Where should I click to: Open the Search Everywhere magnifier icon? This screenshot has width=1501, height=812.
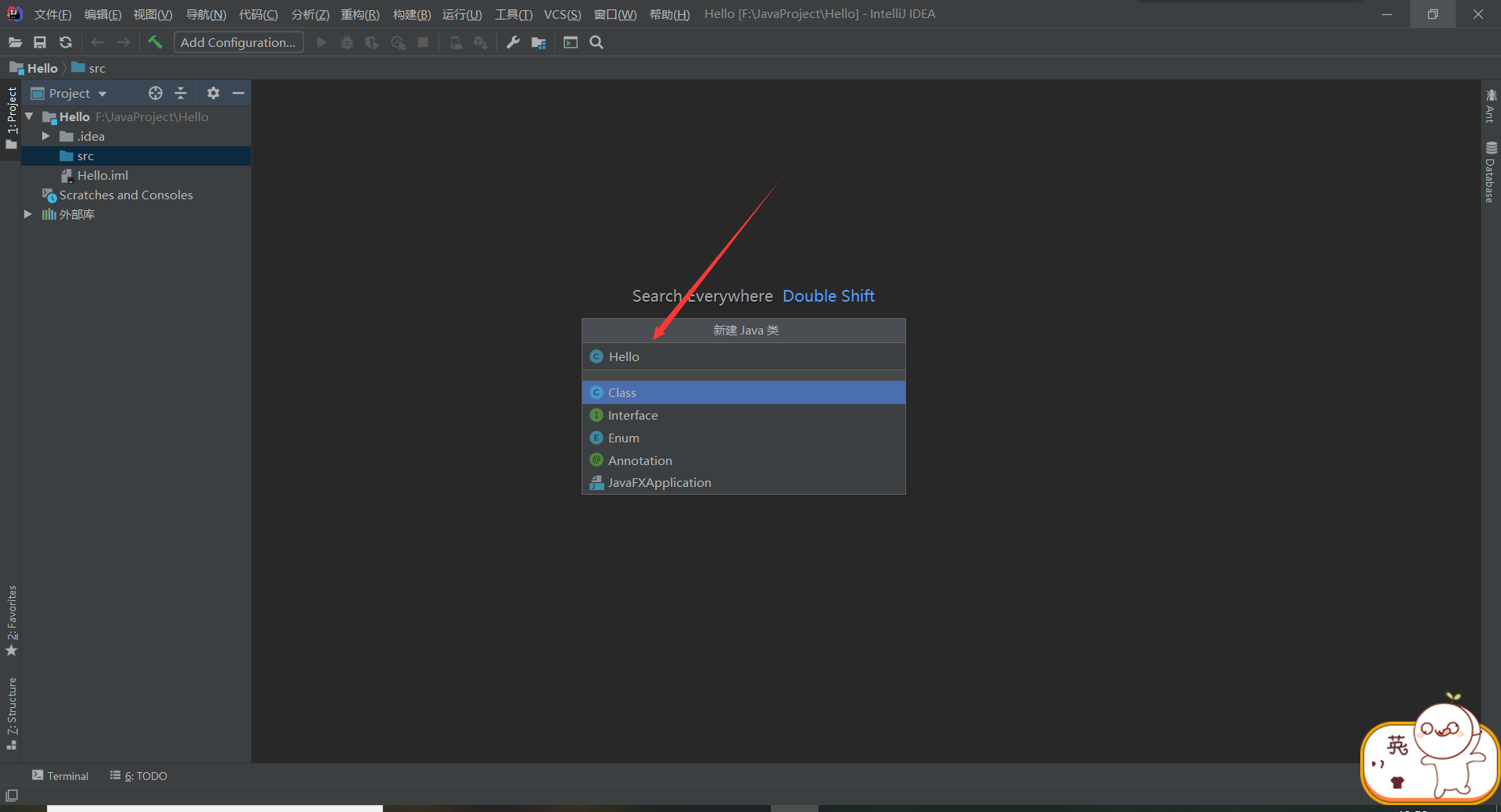(x=596, y=42)
